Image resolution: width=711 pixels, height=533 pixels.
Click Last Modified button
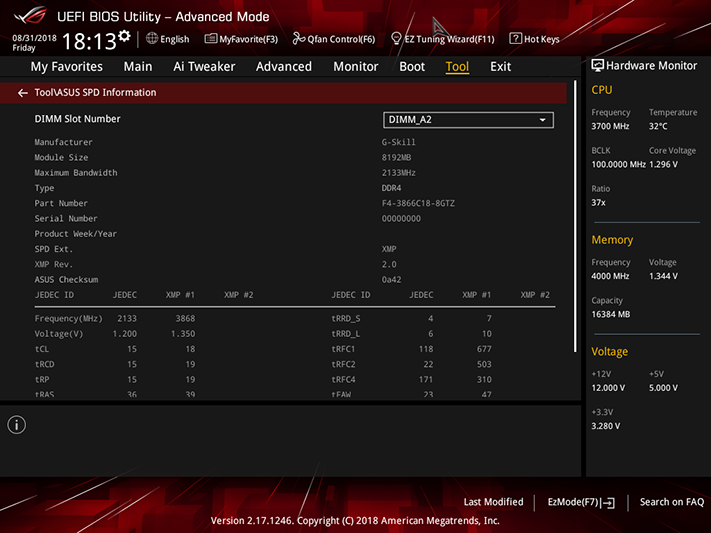(x=493, y=502)
